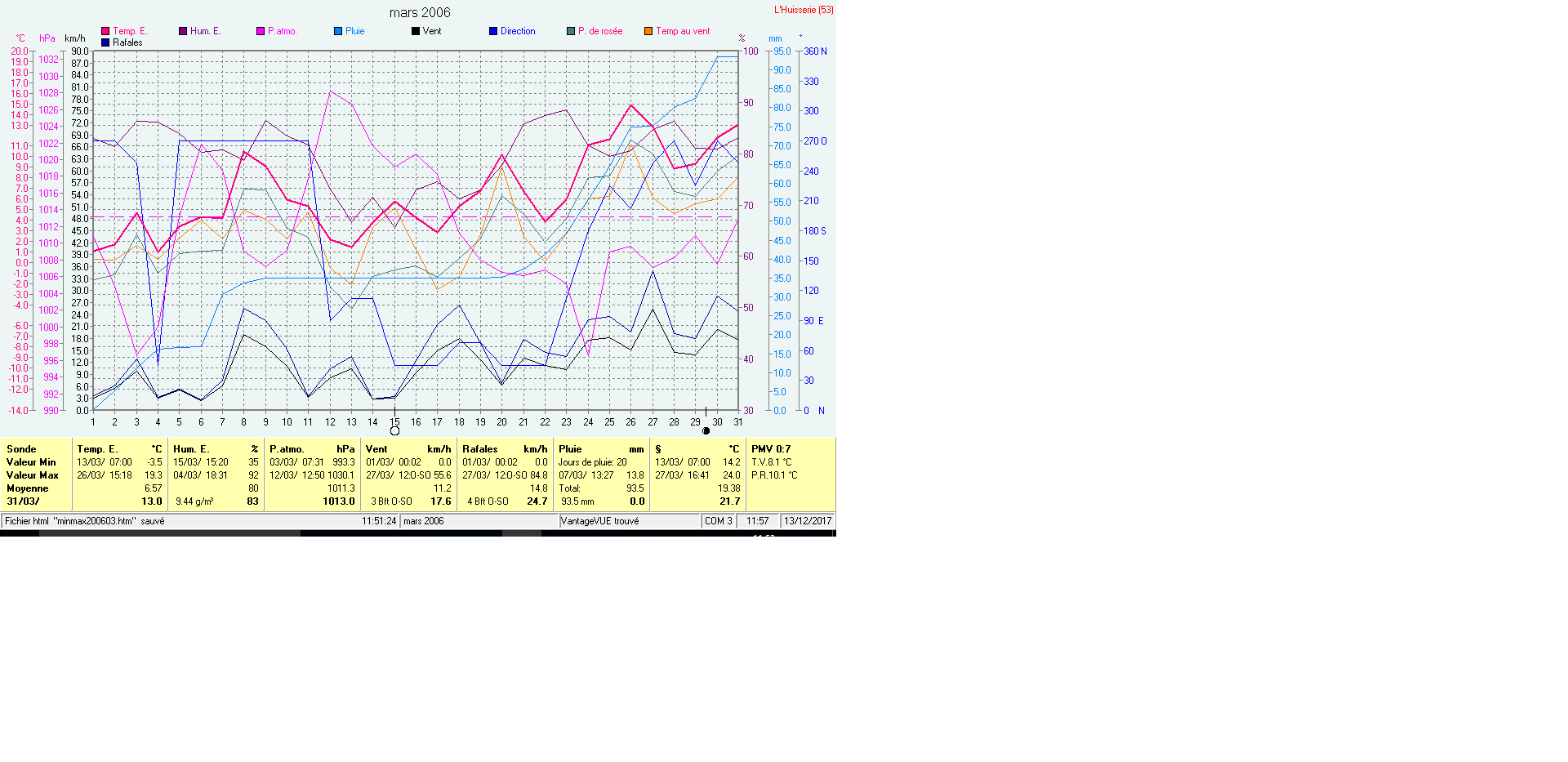Click the 'Valeur Min' row label

click(x=31, y=462)
